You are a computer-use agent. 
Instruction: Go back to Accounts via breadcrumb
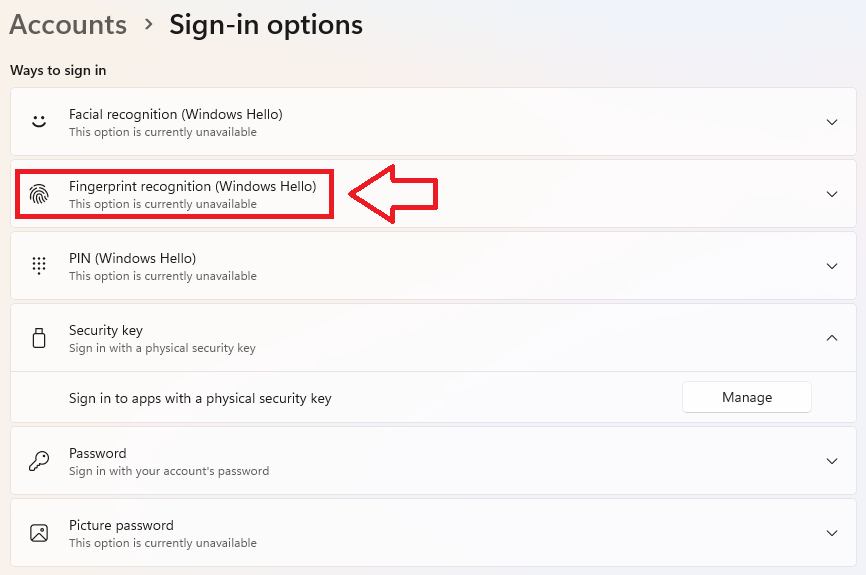[x=68, y=24]
